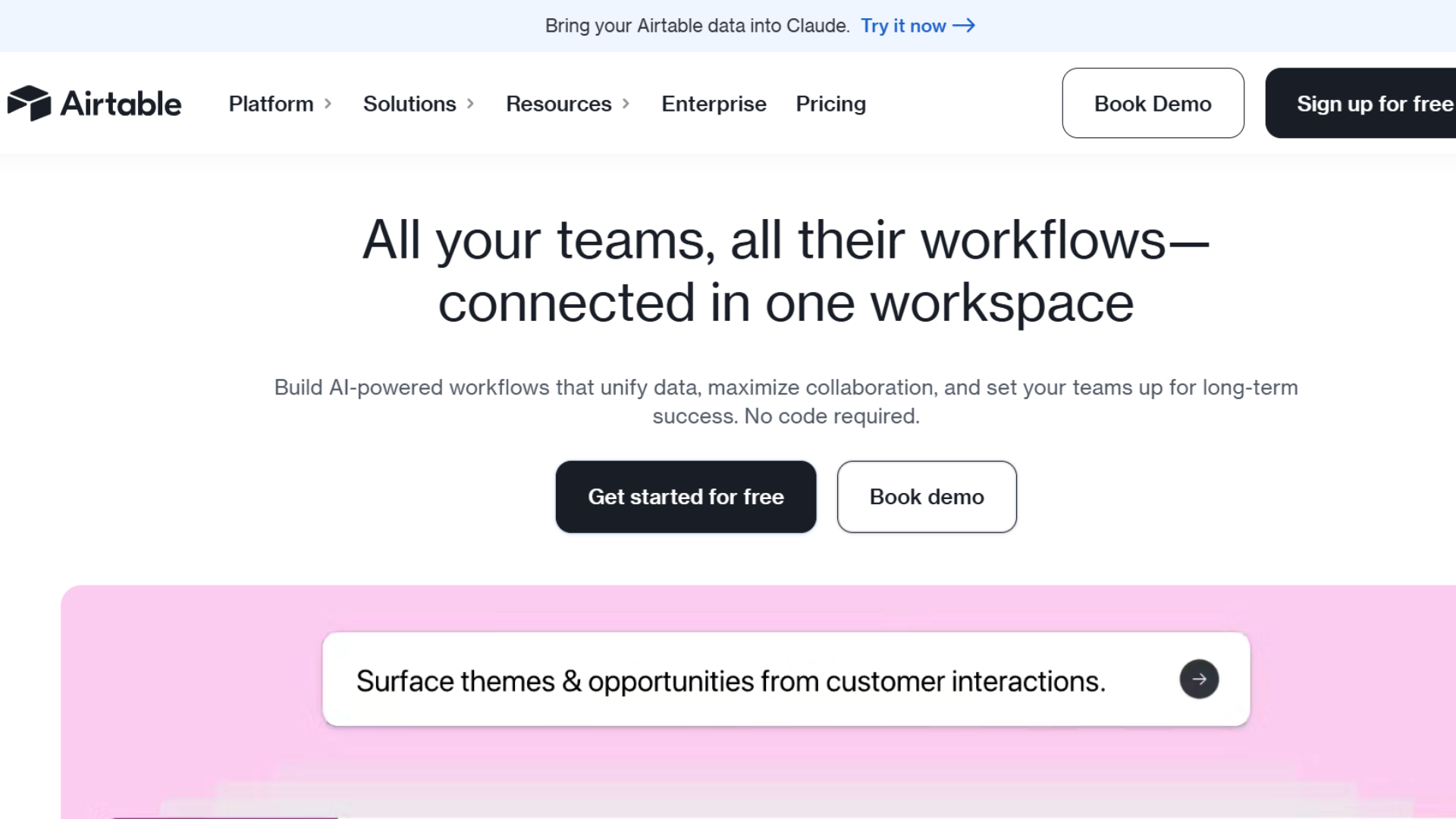The height and width of the screenshot is (819, 1456).
Task: Open the Resources menu
Action: (559, 104)
